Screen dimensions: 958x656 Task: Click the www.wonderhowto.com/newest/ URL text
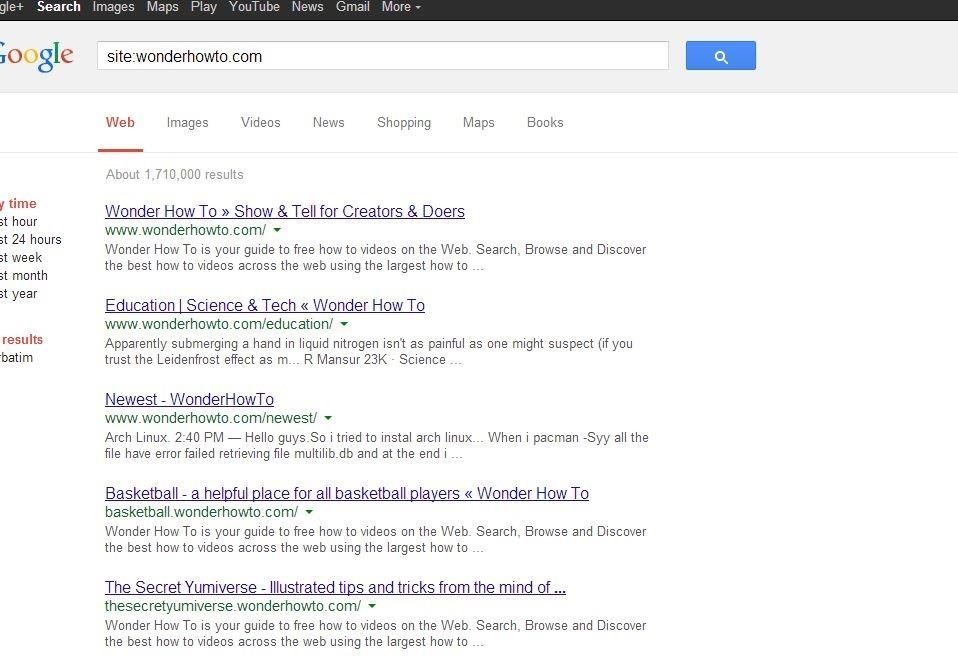coord(211,418)
